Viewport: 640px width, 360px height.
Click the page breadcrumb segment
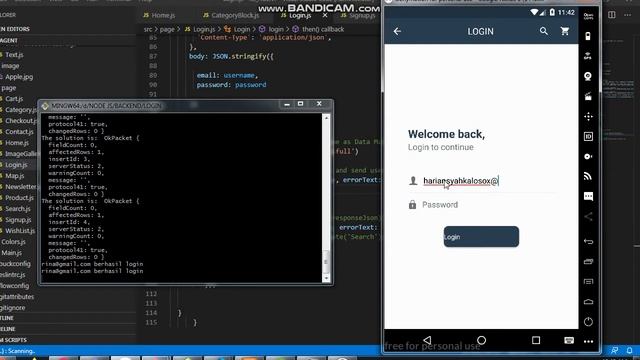click(x=167, y=29)
